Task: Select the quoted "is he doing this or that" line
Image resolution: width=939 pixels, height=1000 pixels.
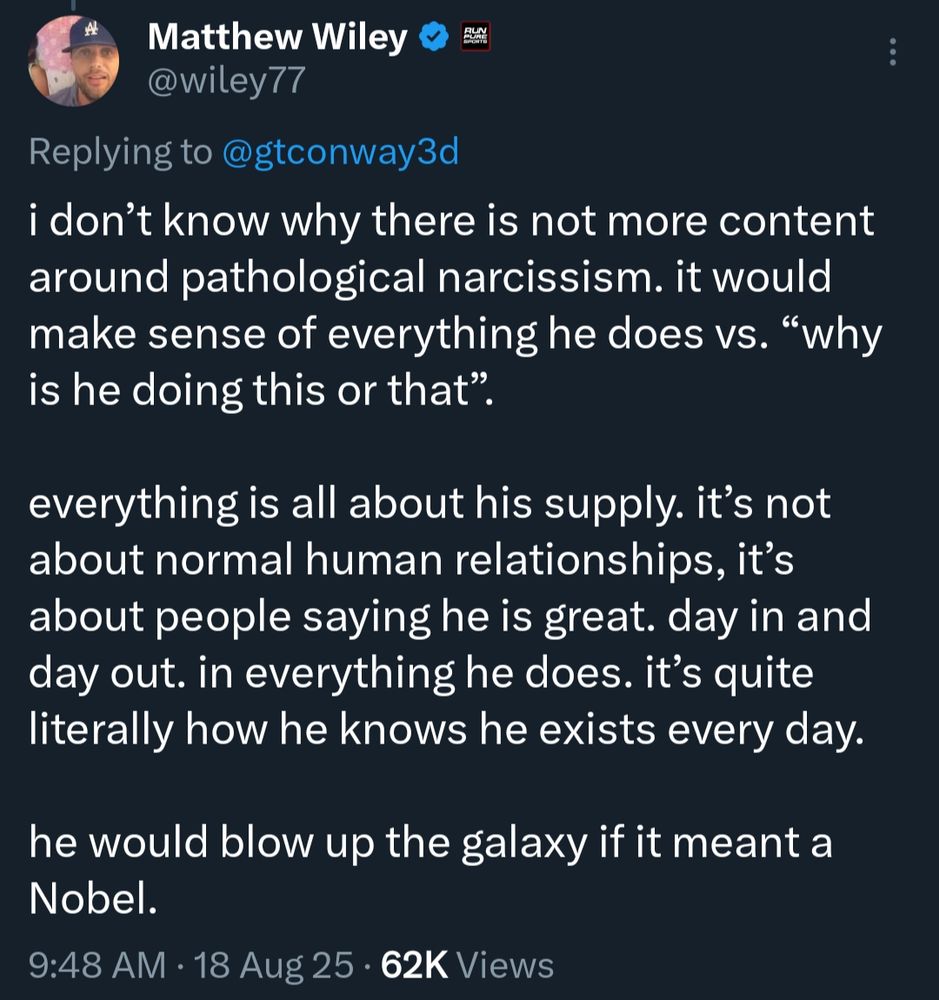Action: (261, 390)
